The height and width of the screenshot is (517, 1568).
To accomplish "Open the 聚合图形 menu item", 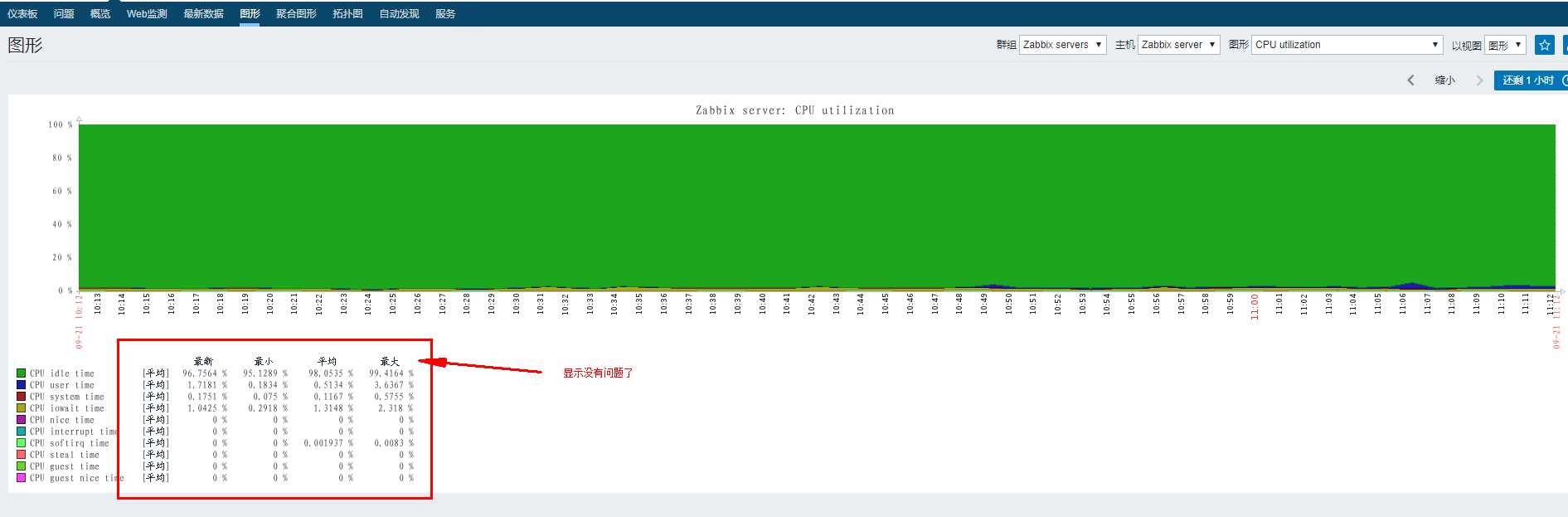I will click(296, 13).
